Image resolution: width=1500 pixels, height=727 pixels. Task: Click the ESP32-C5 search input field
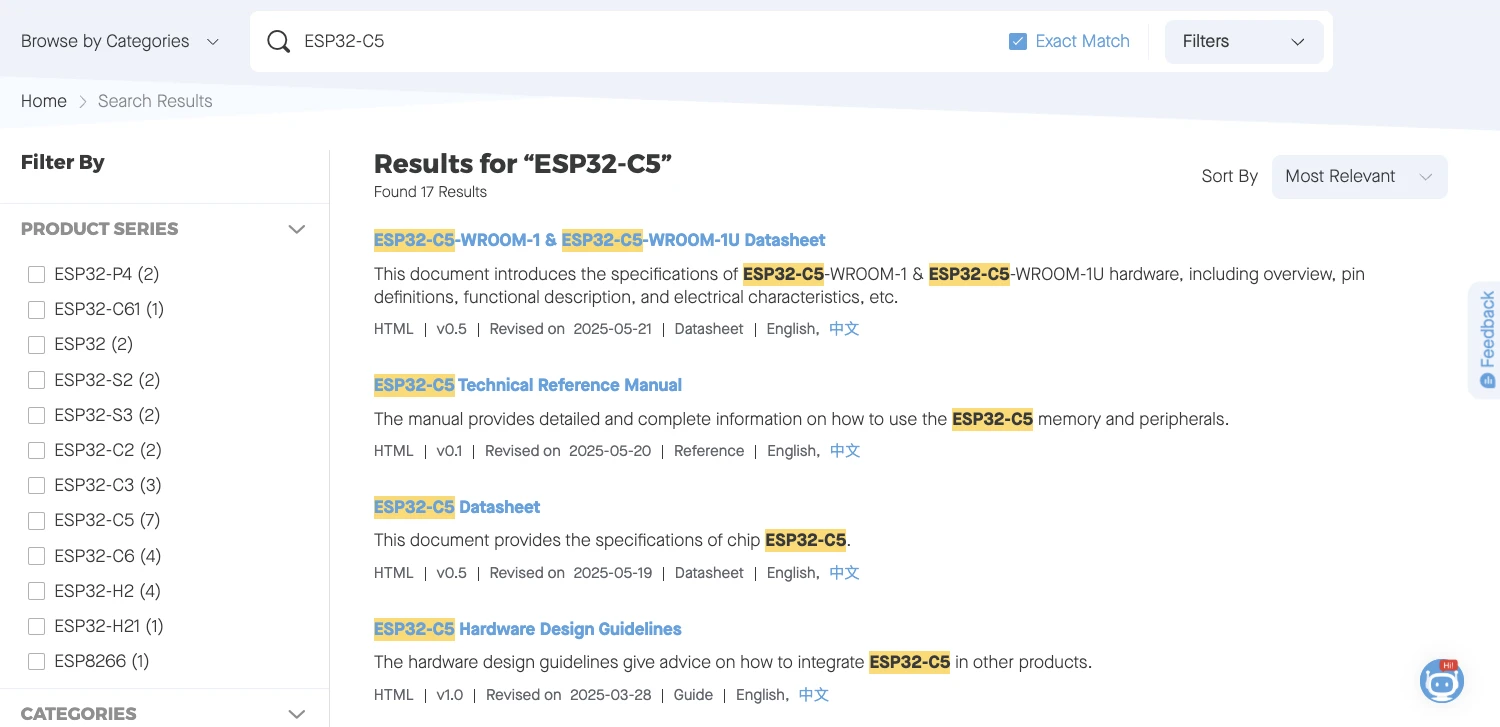(x=500, y=41)
